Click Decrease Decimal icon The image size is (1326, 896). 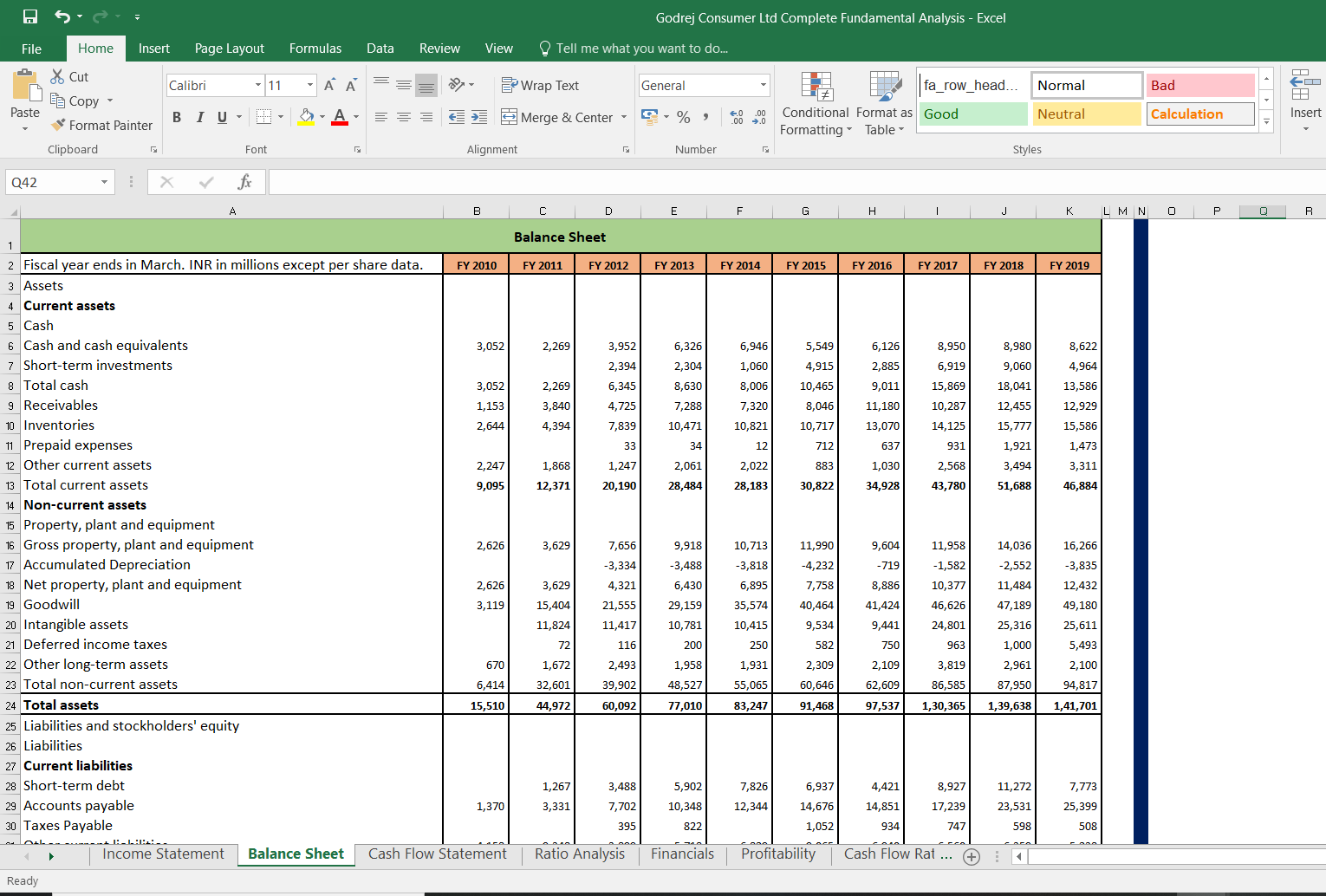pos(759,117)
